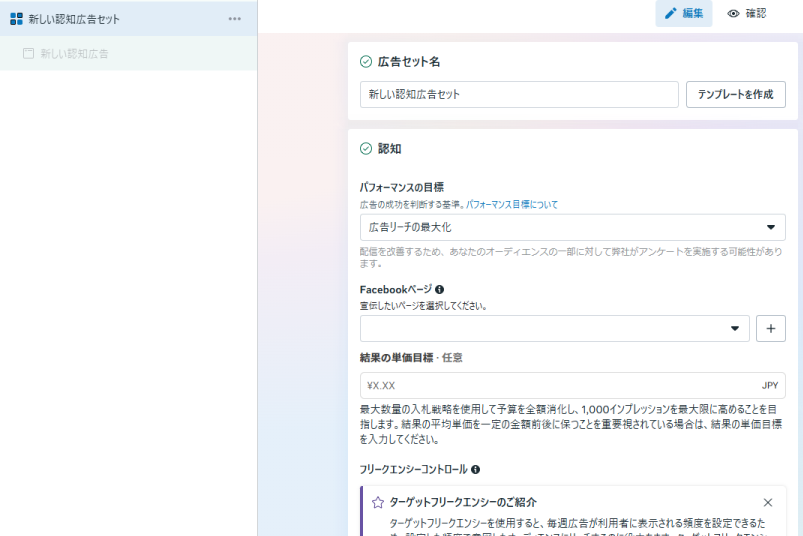Screen dimensions: 803x536
Task: Select 新しい認知広告 in the sidebar tree
Action: 75,53
